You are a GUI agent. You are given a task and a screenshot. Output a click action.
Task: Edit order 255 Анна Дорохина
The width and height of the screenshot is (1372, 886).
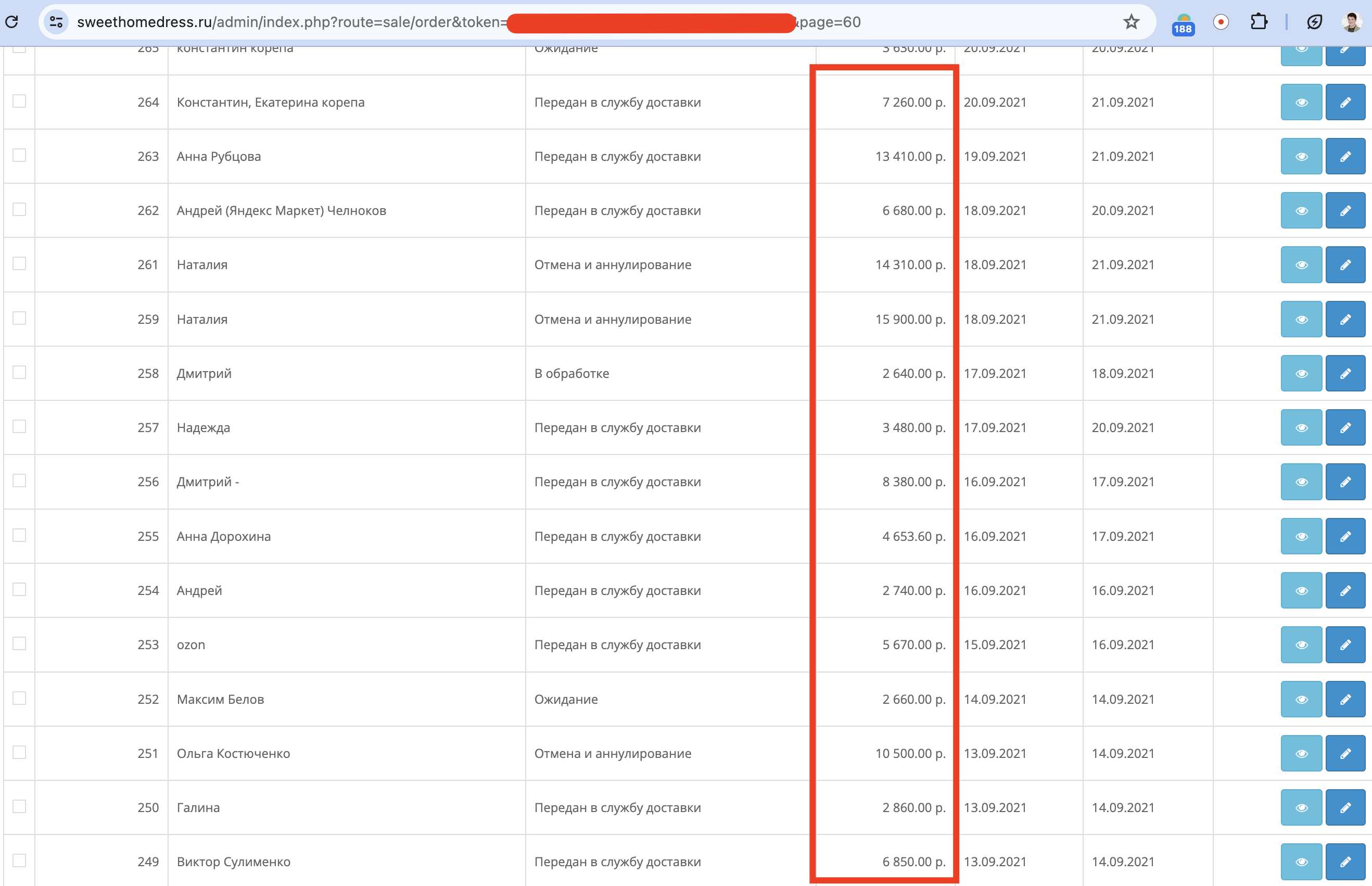pos(1344,537)
